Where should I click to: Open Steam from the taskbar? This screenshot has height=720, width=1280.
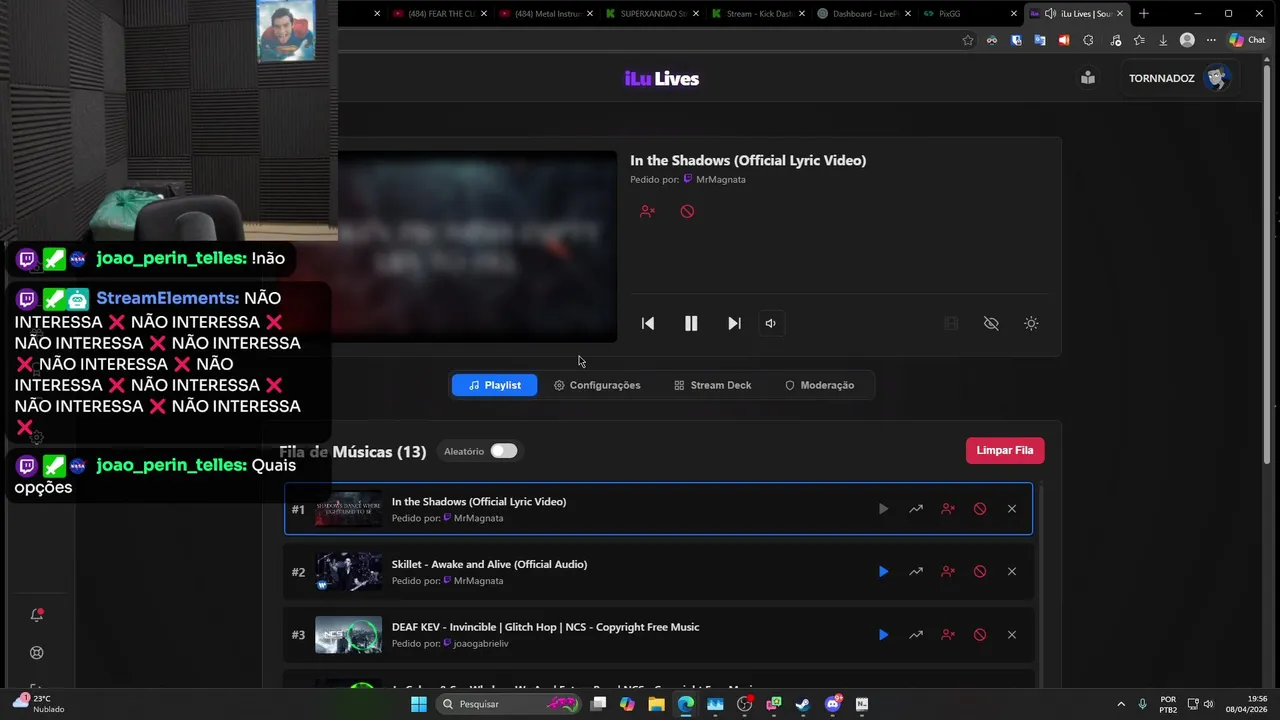click(802, 704)
